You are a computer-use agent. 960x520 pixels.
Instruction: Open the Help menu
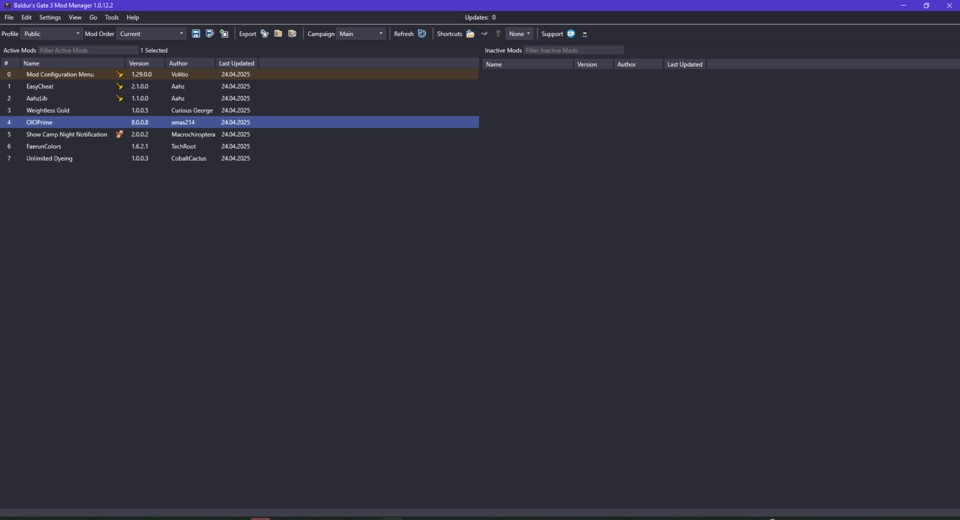click(133, 17)
